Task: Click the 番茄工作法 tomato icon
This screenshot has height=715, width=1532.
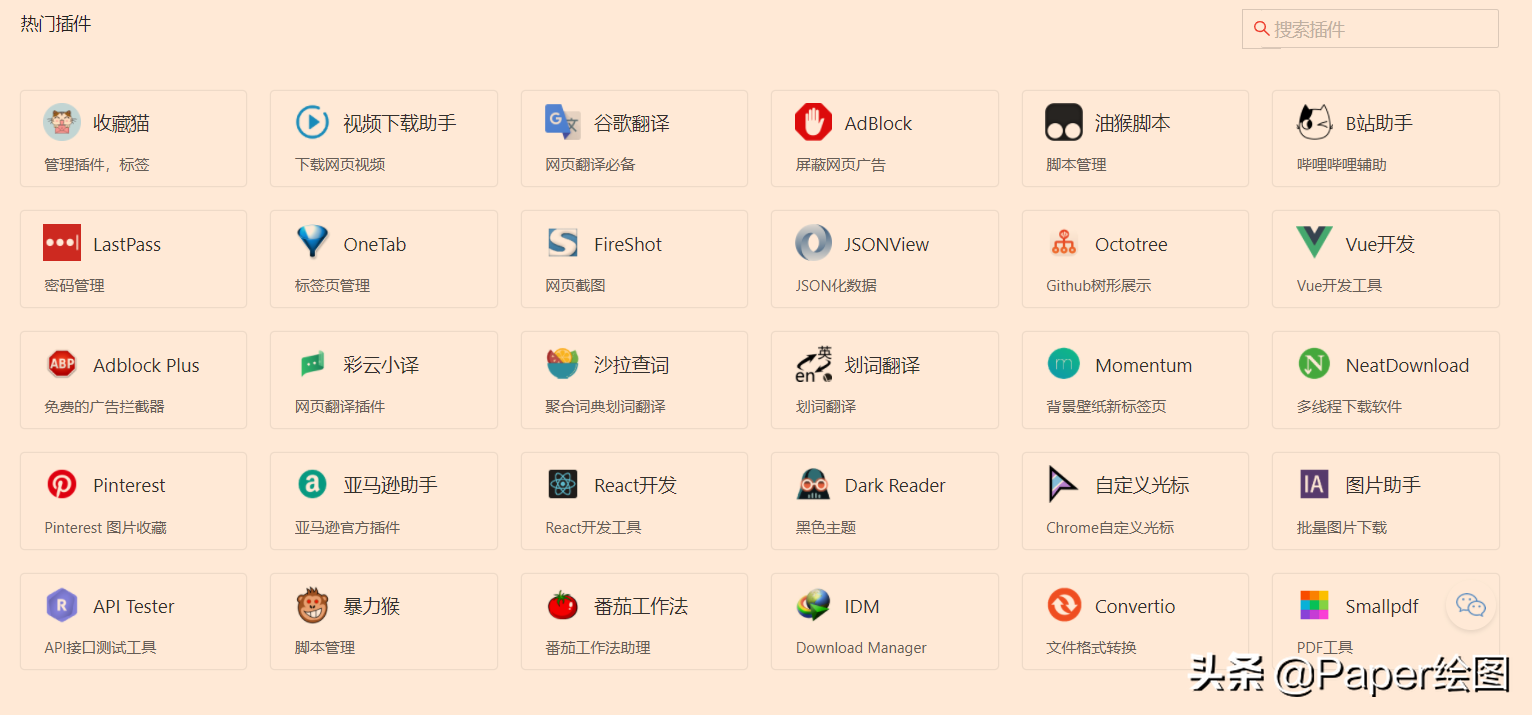Action: (563, 605)
